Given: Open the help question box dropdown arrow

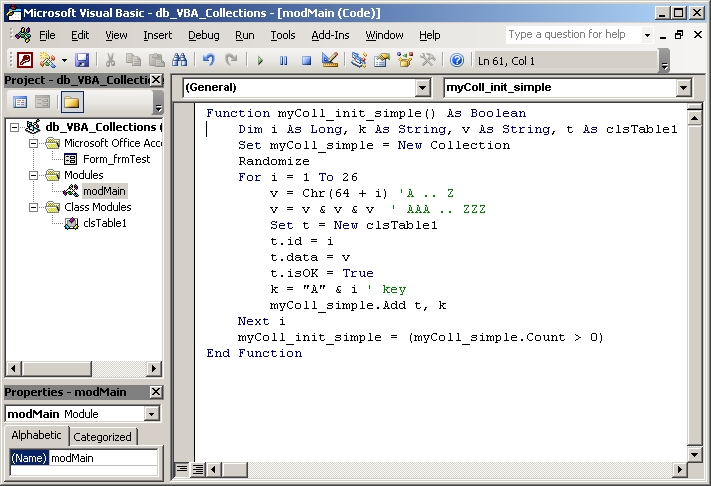Looking at the screenshot, I should tap(647, 35).
